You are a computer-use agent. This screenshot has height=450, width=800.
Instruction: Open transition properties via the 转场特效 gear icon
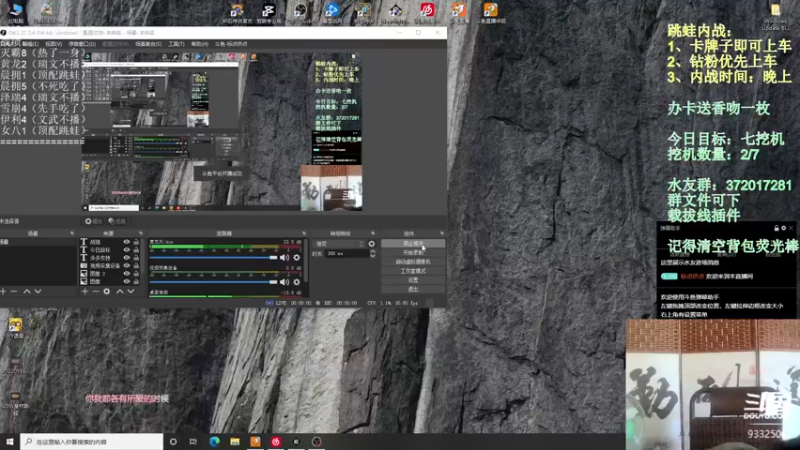point(371,244)
